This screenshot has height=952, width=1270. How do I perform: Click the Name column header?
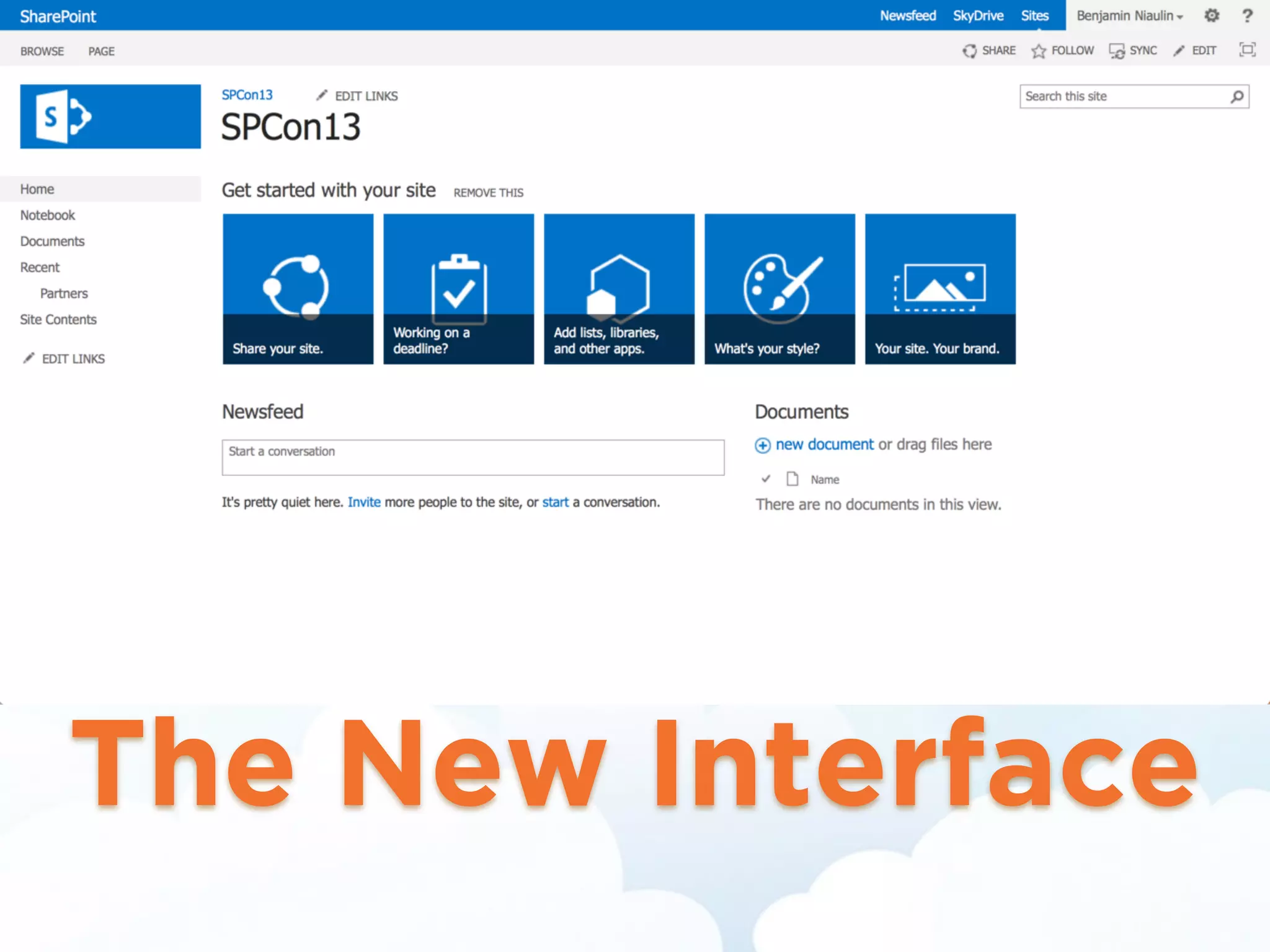click(x=825, y=480)
